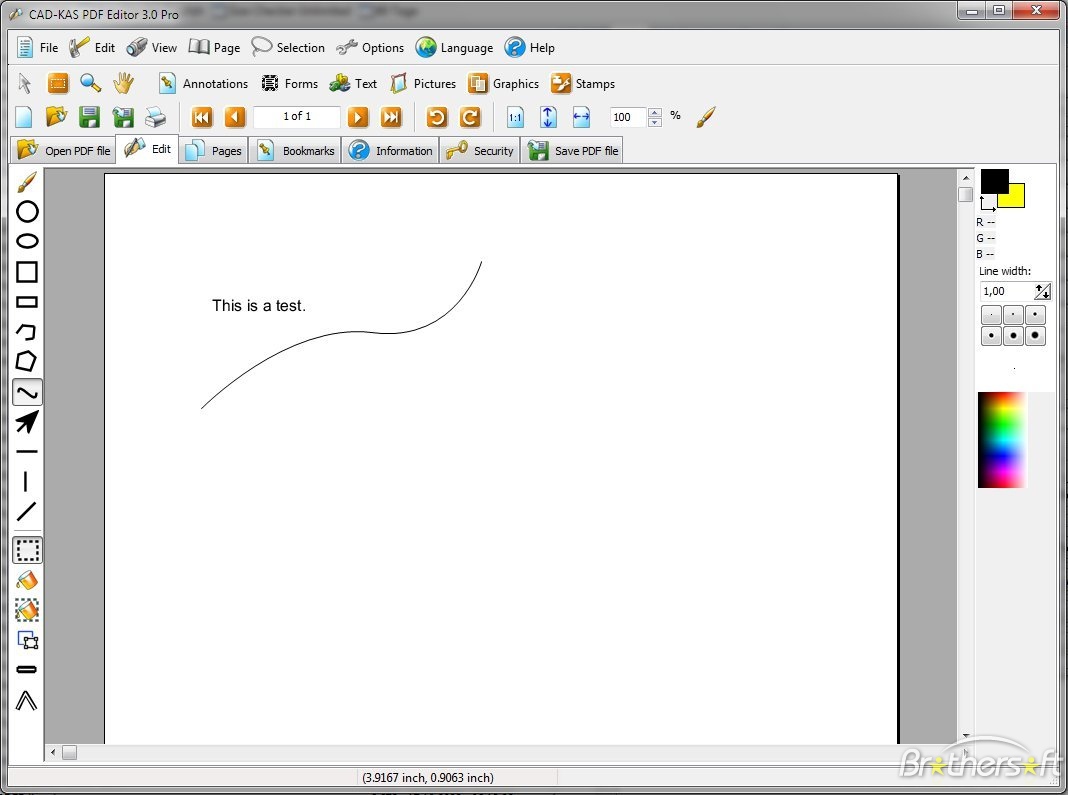Select the curve drawing tool

pyautogui.click(x=27, y=392)
